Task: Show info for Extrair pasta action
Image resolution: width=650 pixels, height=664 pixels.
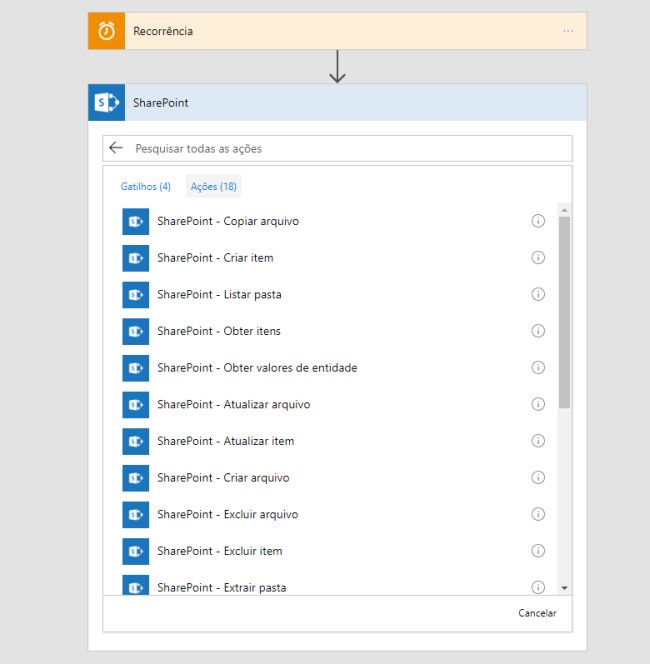Action: (538, 587)
